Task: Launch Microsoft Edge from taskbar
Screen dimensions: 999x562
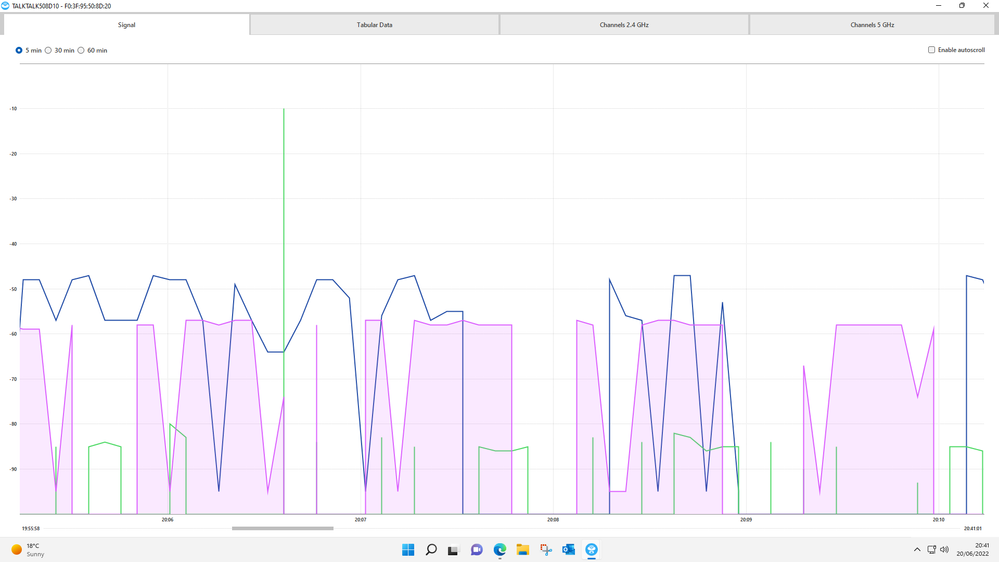Action: [x=500, y=550]
